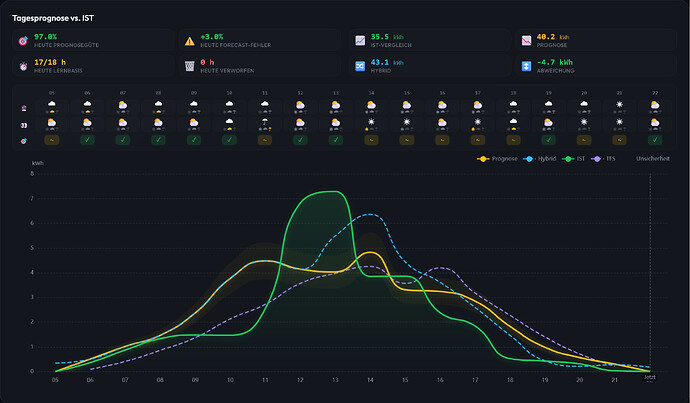Click the top cloud icon for hour 05
Image resolution: width=690 pixels, height=403 pixels.
pos(52,104)
